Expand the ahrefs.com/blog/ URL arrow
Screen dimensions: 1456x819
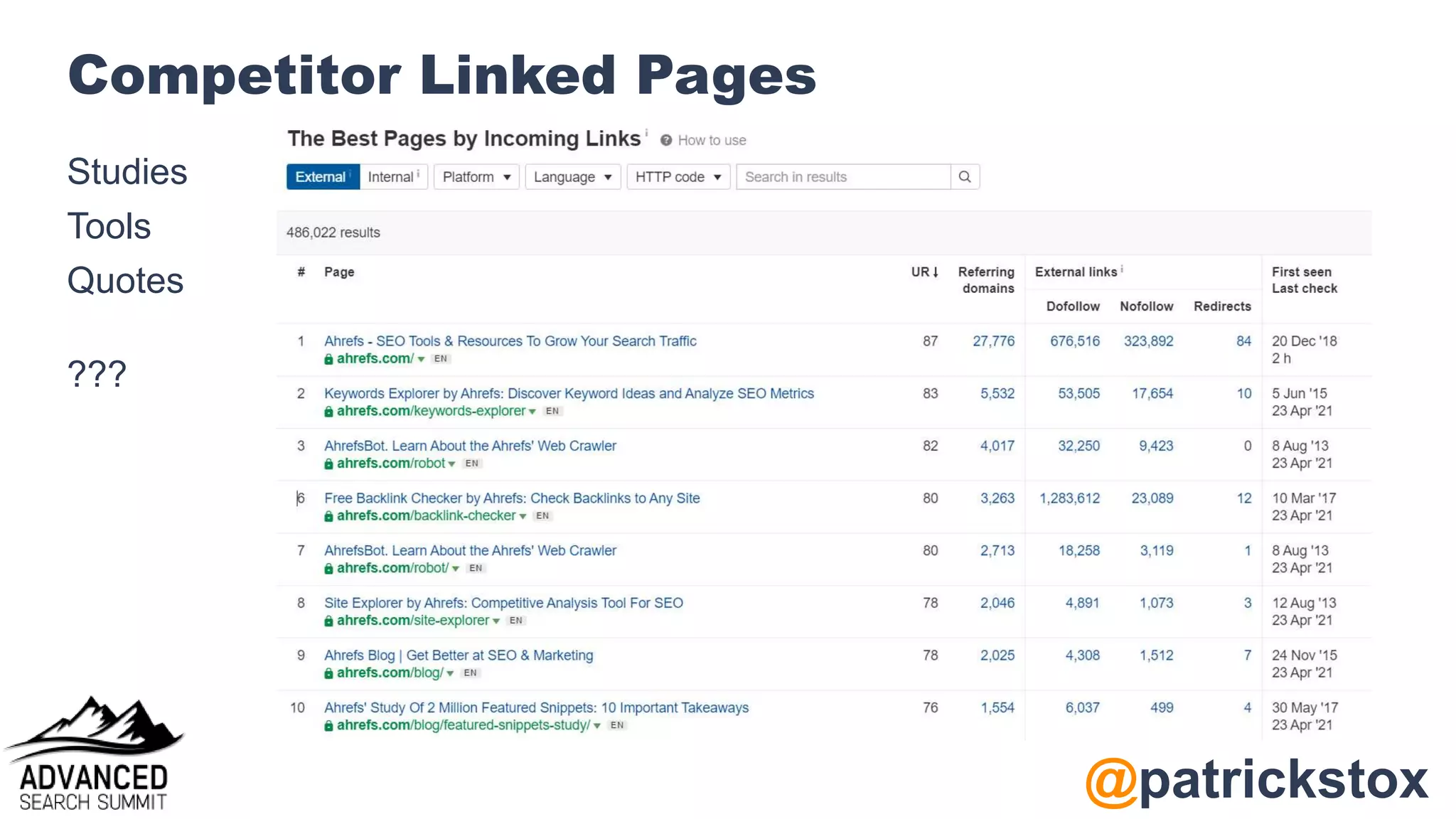450,674
